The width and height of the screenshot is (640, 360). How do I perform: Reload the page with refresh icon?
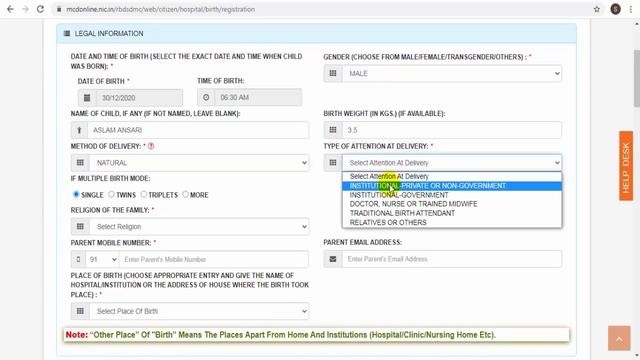tap(40, 9)
